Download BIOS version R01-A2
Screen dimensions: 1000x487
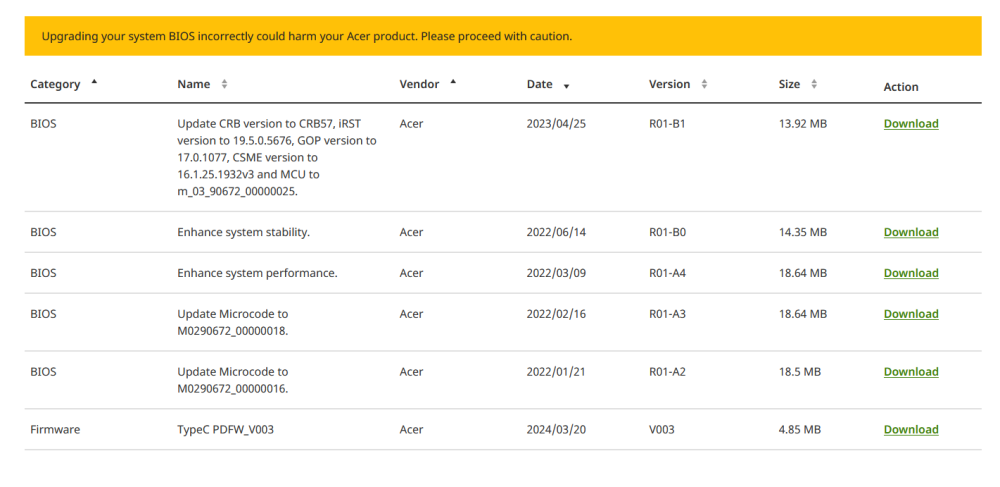[910, 372]
